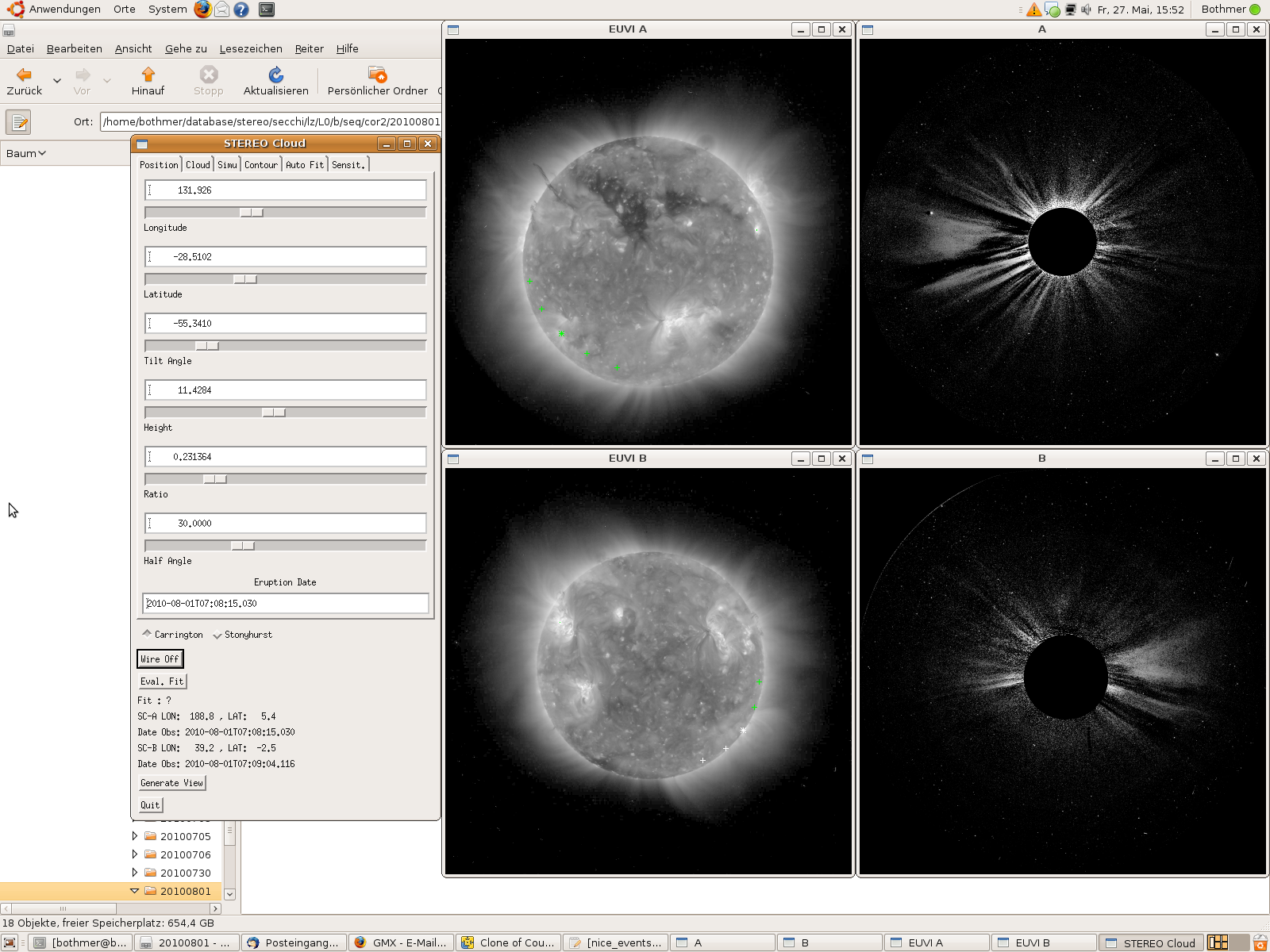This screenshot has height=952, width=1270.
Task: Click the show desktop icon in taskbar
Action: [x=10, y=942]
